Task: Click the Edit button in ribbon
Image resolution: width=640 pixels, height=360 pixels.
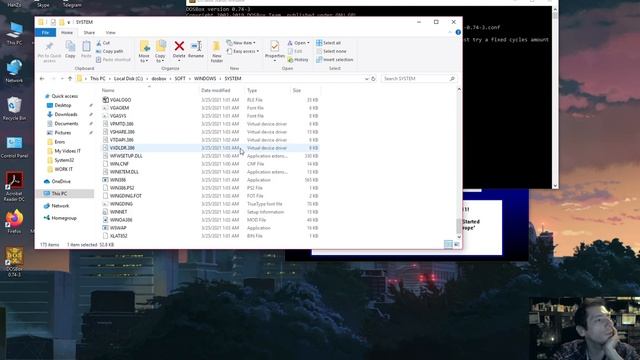Action: [x=295, y=51]
